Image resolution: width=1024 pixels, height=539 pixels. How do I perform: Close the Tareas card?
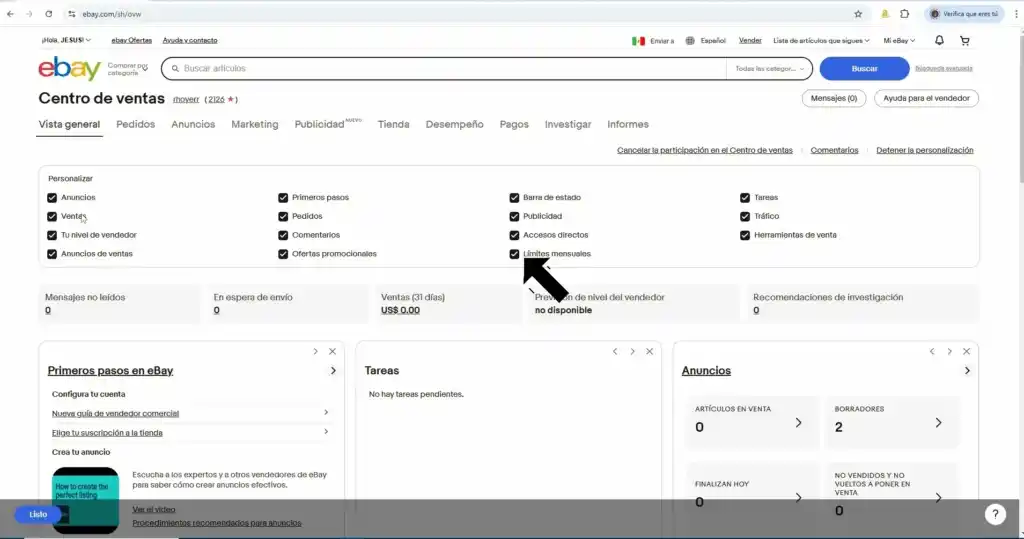pyautogui.click(x=649, y=351)
